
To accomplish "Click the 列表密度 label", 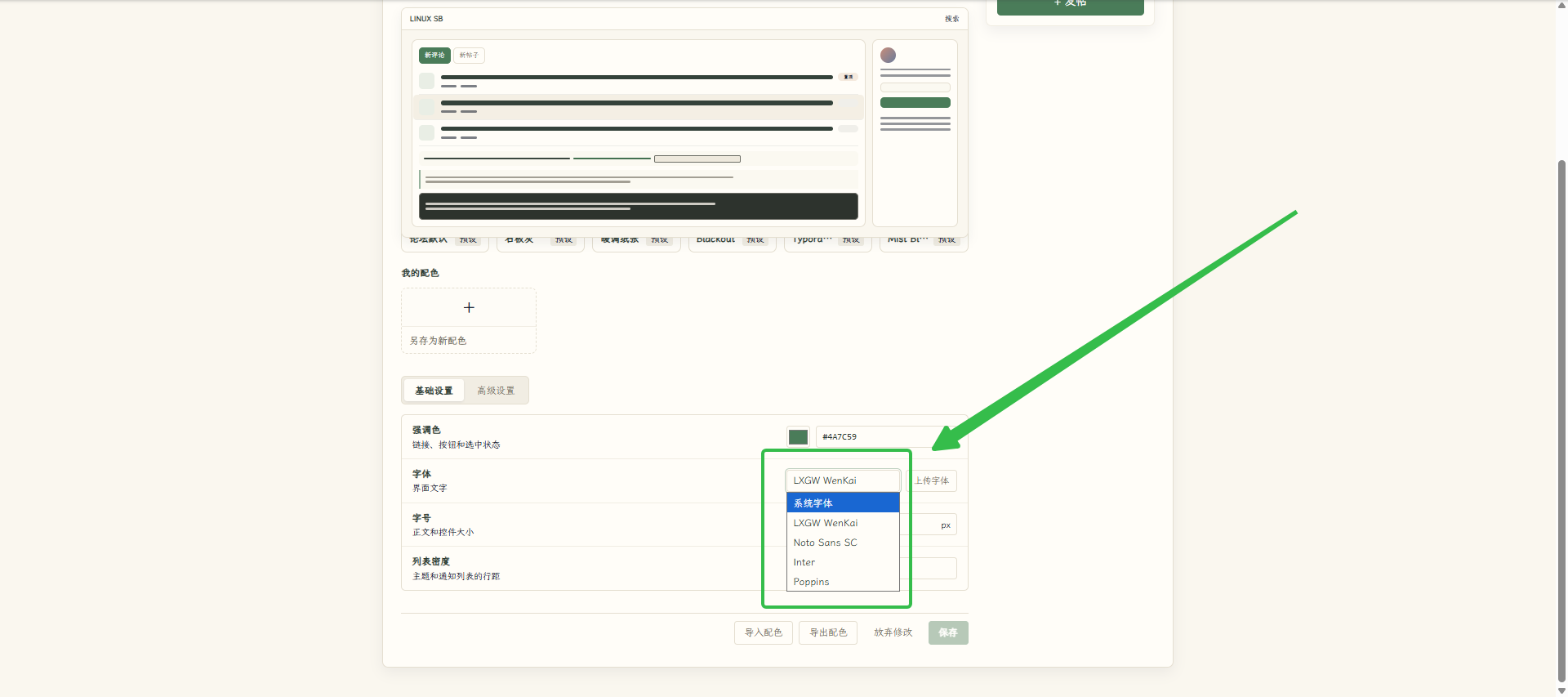I will (431, 561).
